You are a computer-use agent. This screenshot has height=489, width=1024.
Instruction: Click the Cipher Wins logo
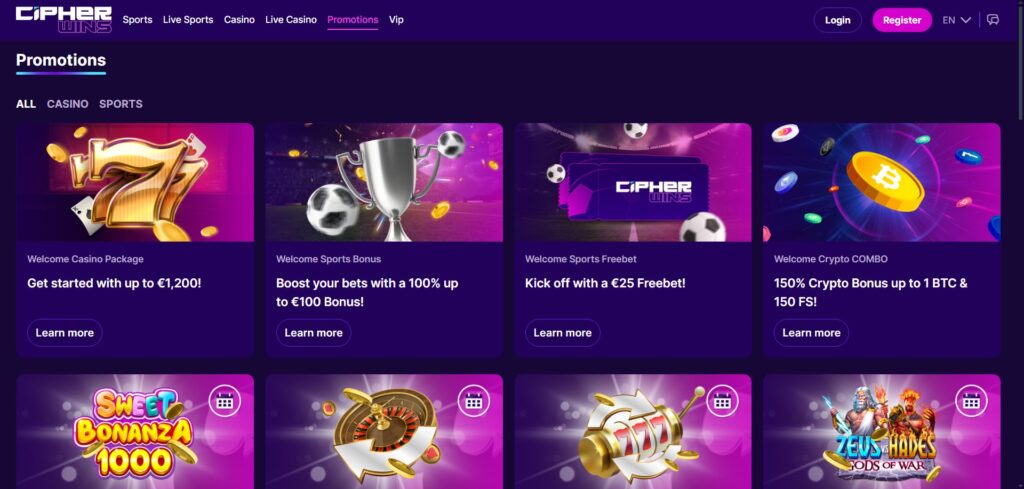click(x=63, y=20)
